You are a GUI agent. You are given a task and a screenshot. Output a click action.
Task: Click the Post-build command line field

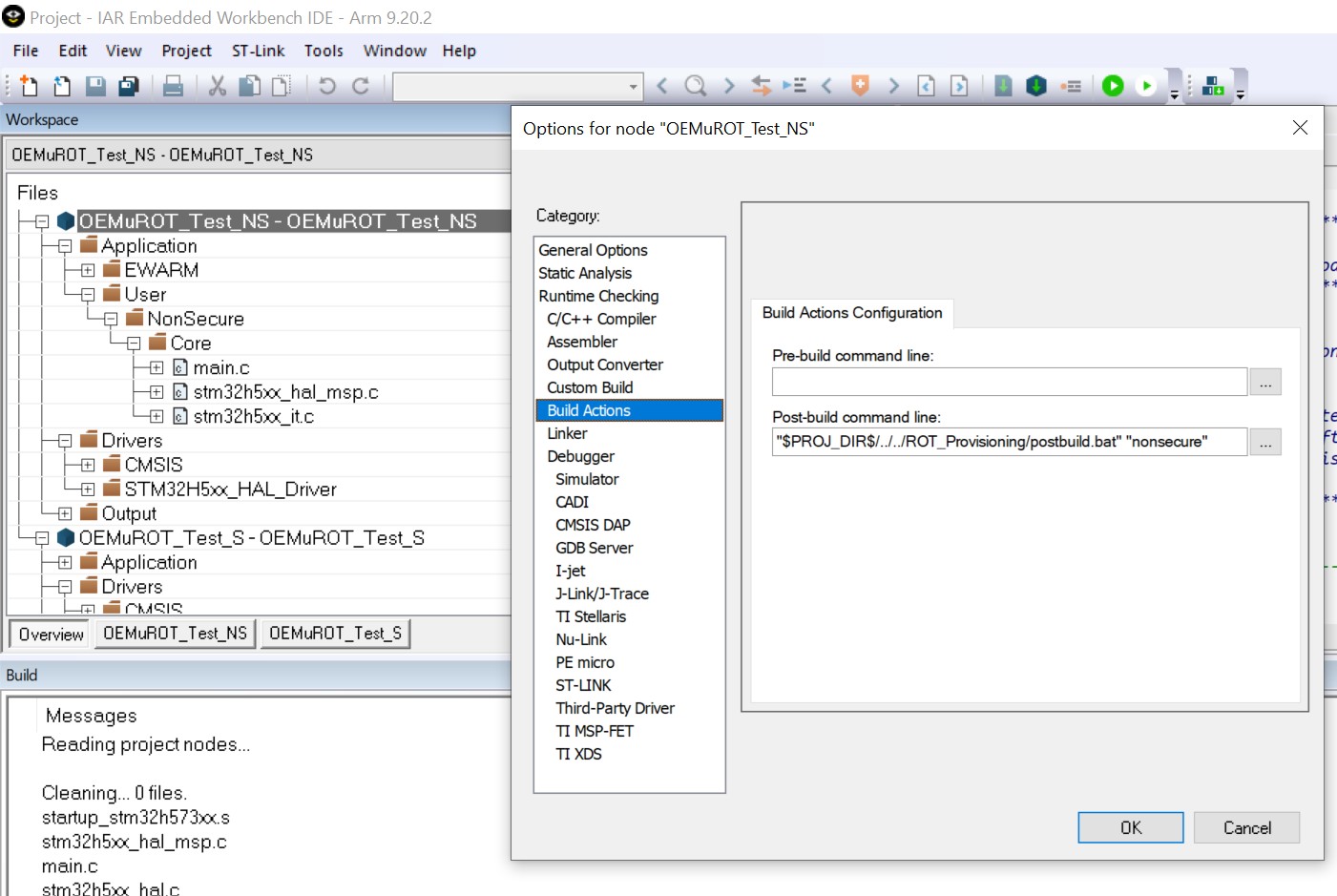pos(1010,442)
